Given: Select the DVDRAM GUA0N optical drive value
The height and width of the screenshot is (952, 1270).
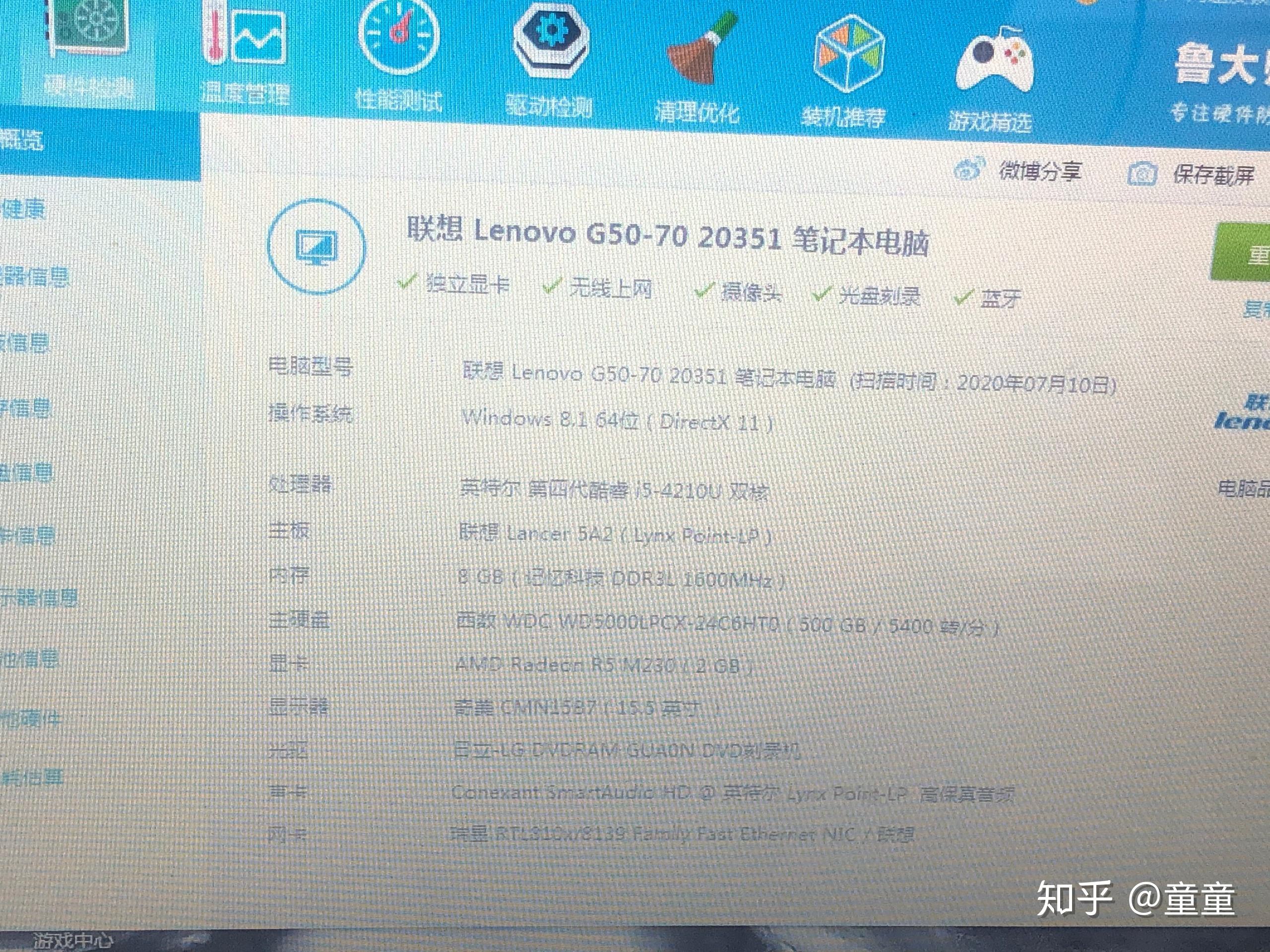Looking at the screenshot, I should tap(627, 751).
